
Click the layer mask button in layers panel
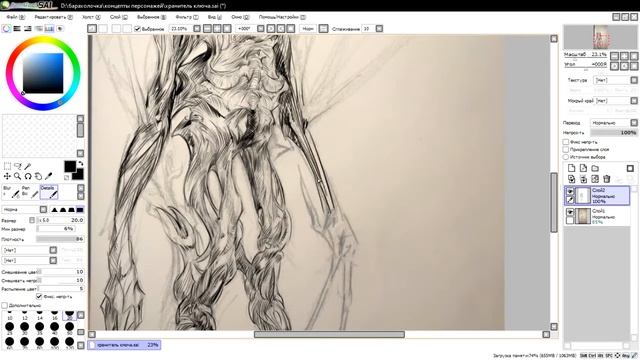(x=630, y=168)
